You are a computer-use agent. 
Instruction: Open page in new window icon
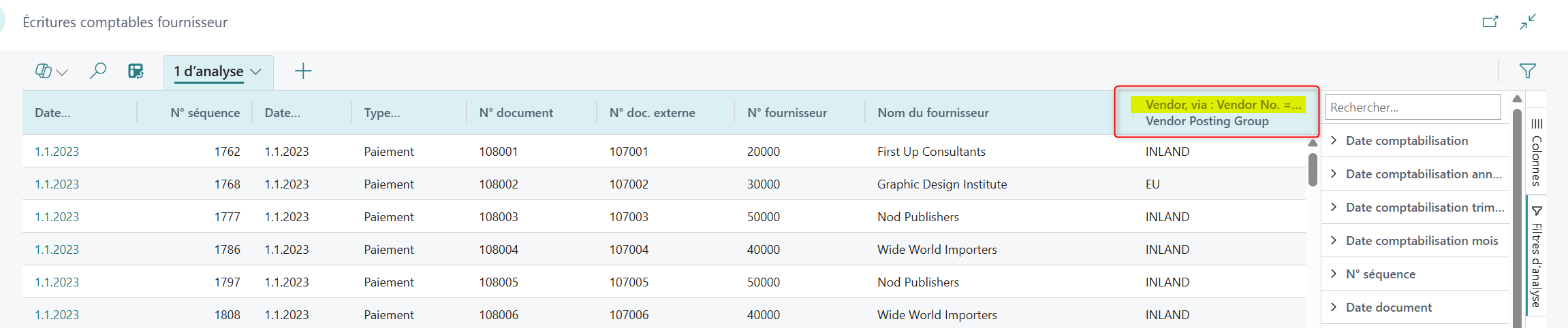pyautogui.click(x=1490, y=22)
